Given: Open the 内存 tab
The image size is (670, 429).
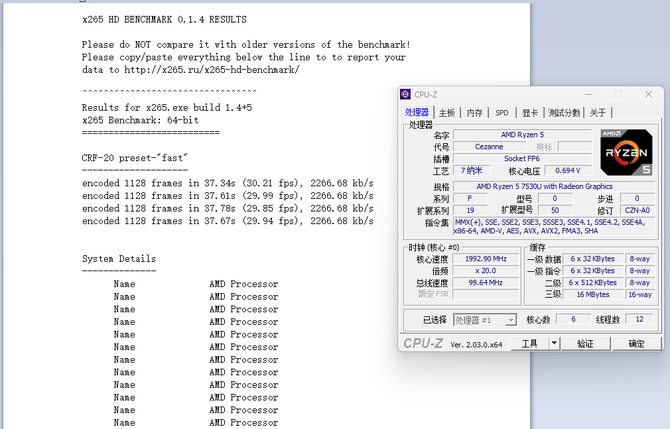Looking at the screenshot, I should [474, 113].
